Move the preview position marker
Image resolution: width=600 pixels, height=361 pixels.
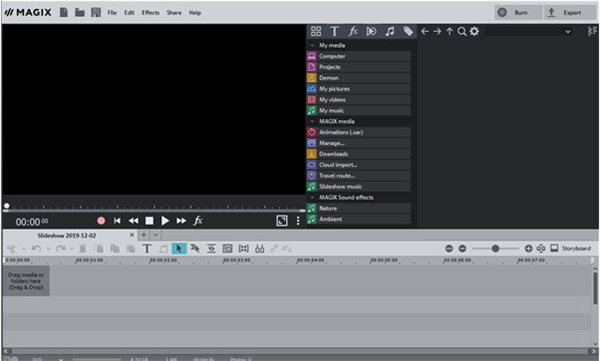pos(7,206)
